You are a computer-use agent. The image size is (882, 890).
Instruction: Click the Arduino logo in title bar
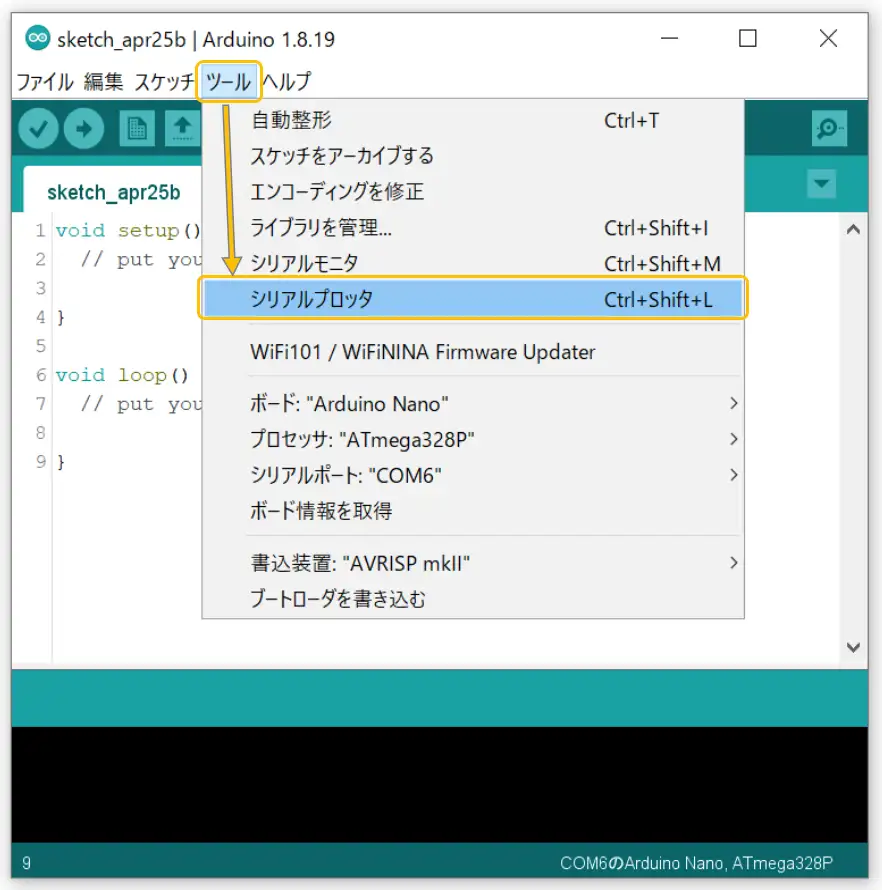pyautogui.click(x=37, y=39)
